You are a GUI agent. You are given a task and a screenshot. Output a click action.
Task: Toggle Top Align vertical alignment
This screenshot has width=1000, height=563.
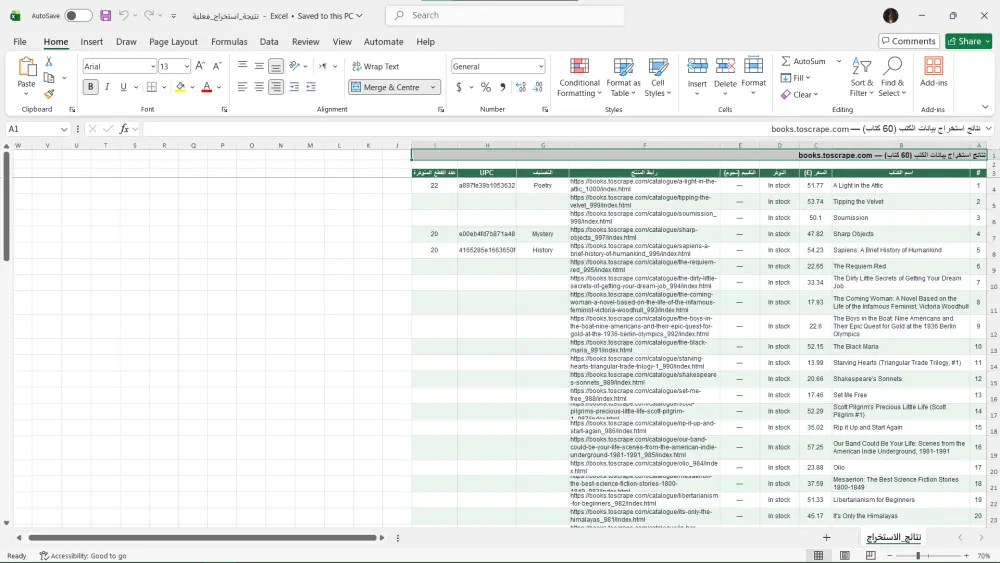tap(242, 66)
